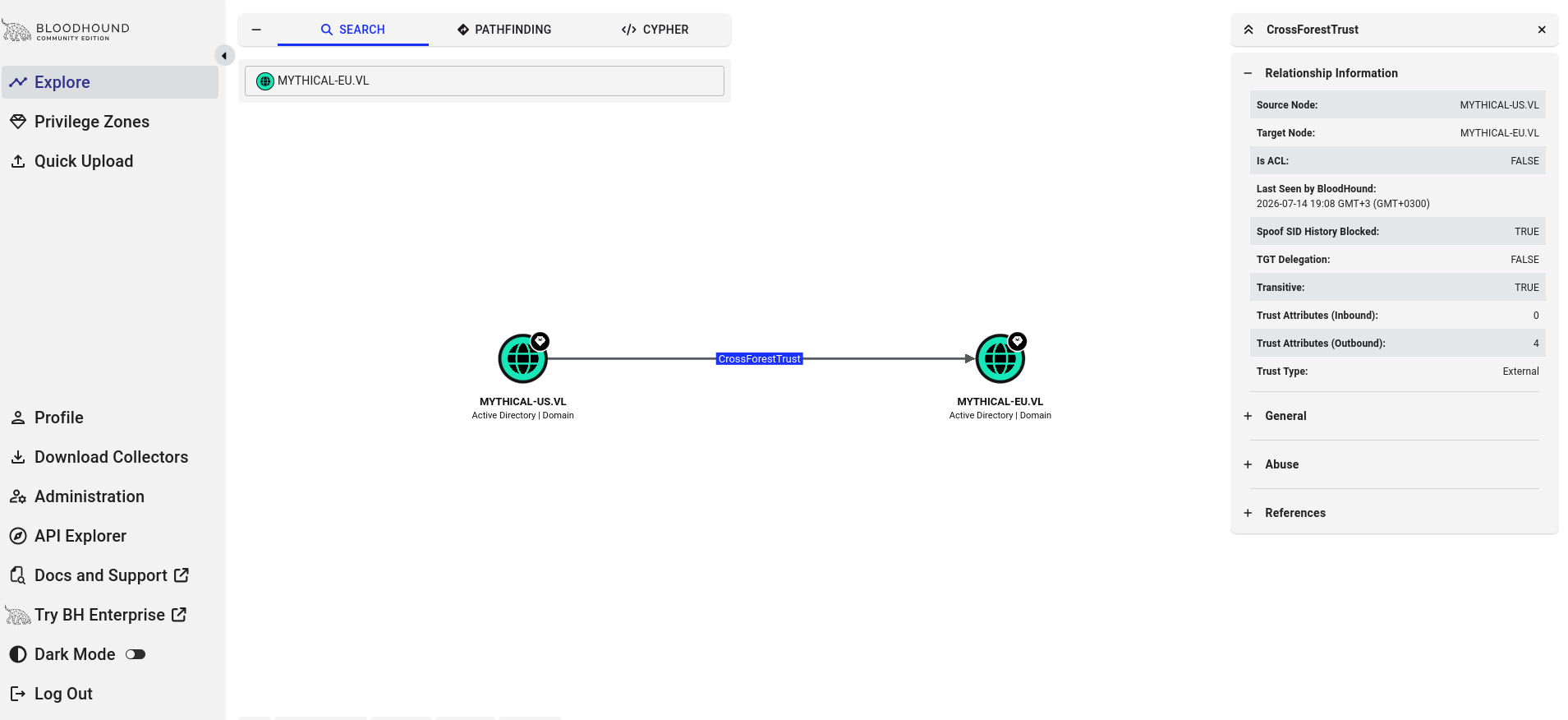Collapse the Relationship Information section

click(1248, 73)
